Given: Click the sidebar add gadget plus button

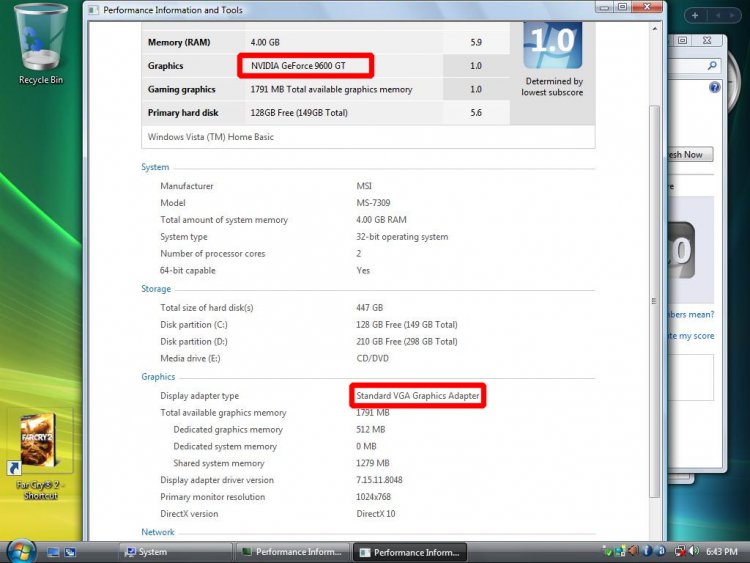Looking at the screenshot, I should [695, 15].
